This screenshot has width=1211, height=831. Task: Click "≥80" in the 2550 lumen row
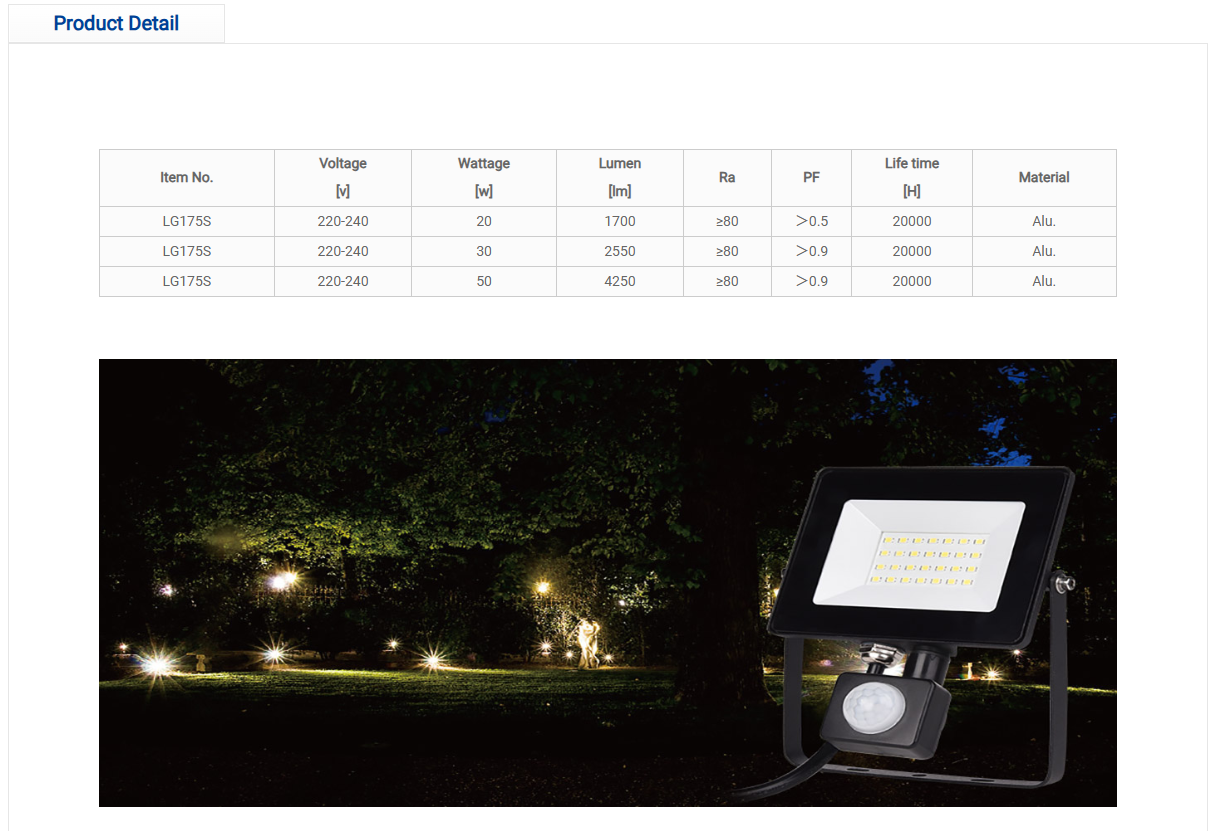pyautogui.click(x=727, y=252)
